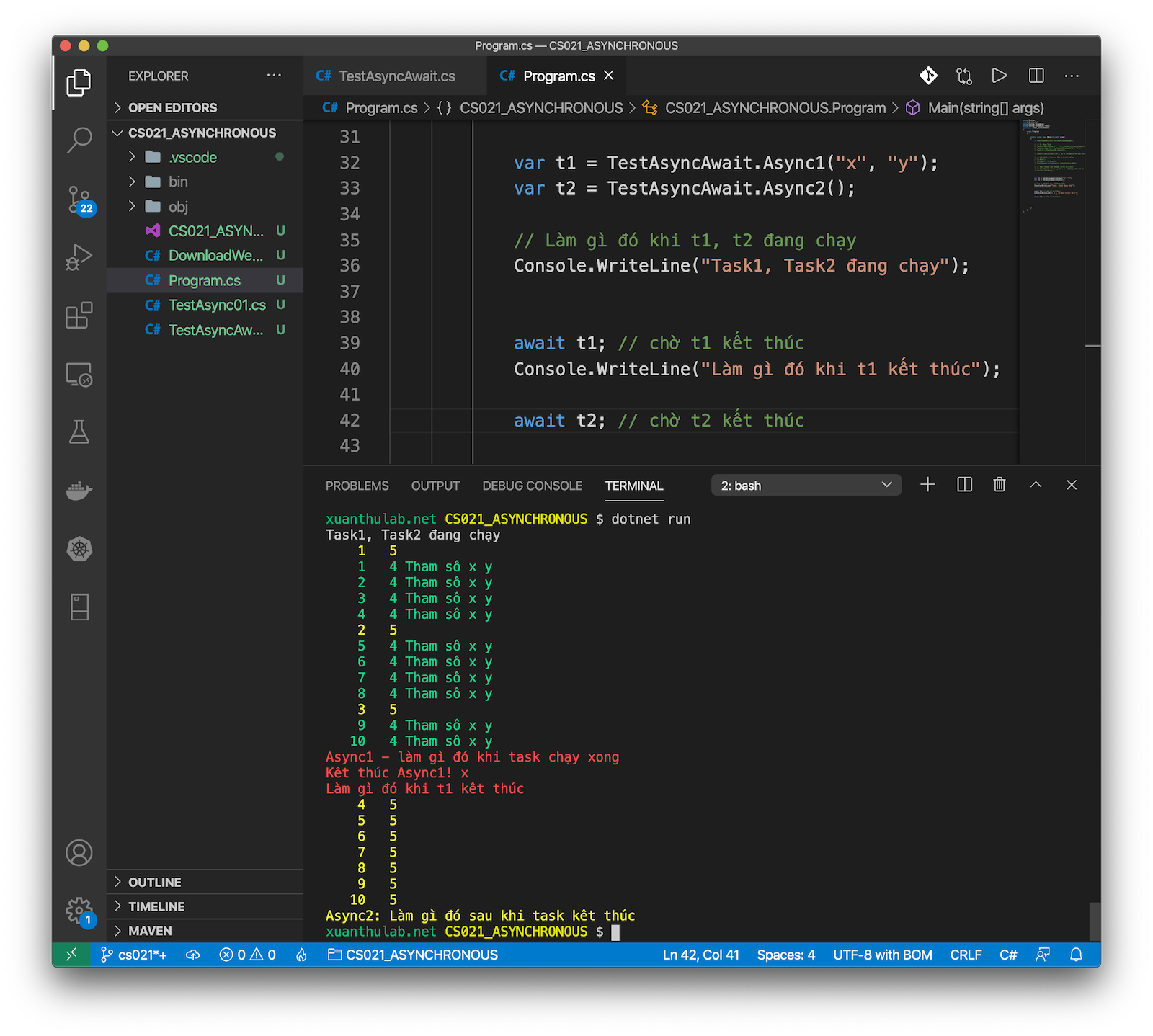Screen dimensions: 1153x1036
Task: Expand the .vscode folder
Action: (192, 157)
